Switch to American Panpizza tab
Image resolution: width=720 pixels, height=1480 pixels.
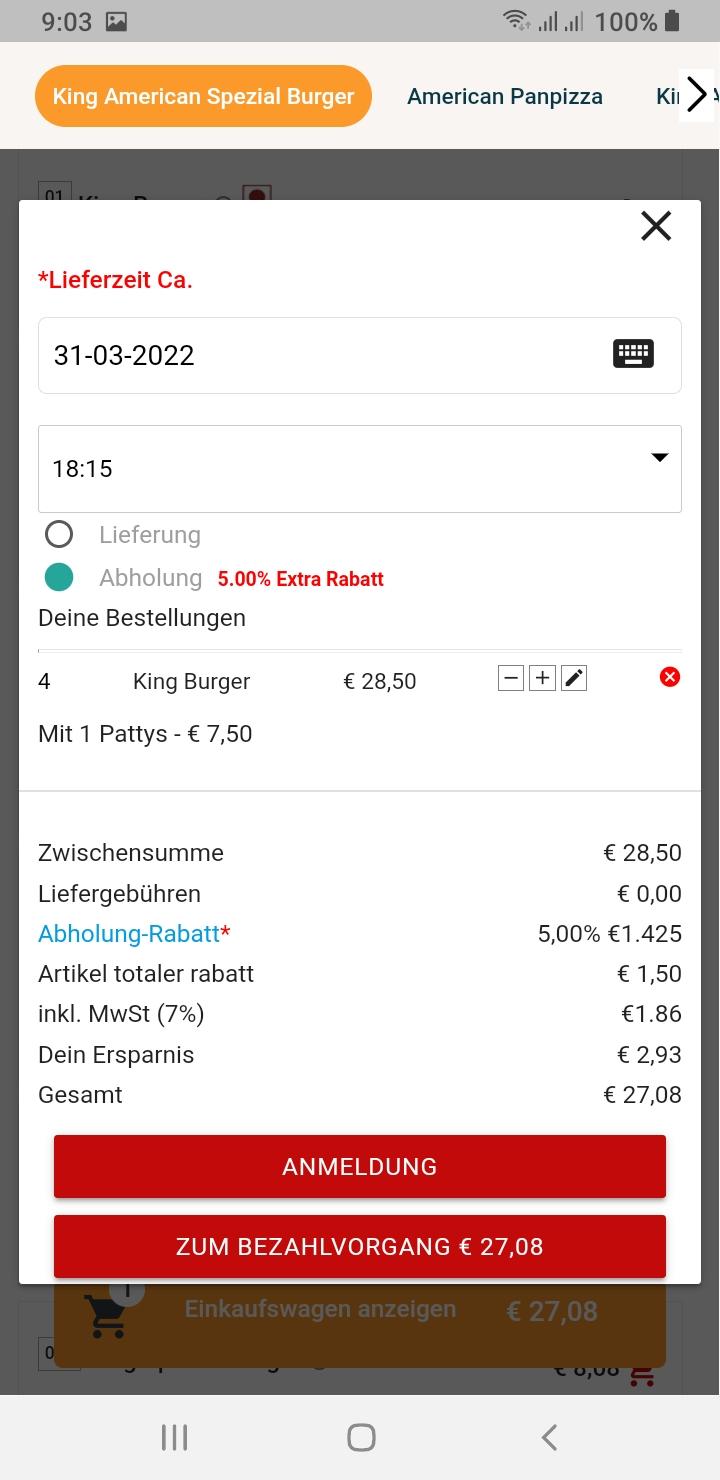coord(505,97)
